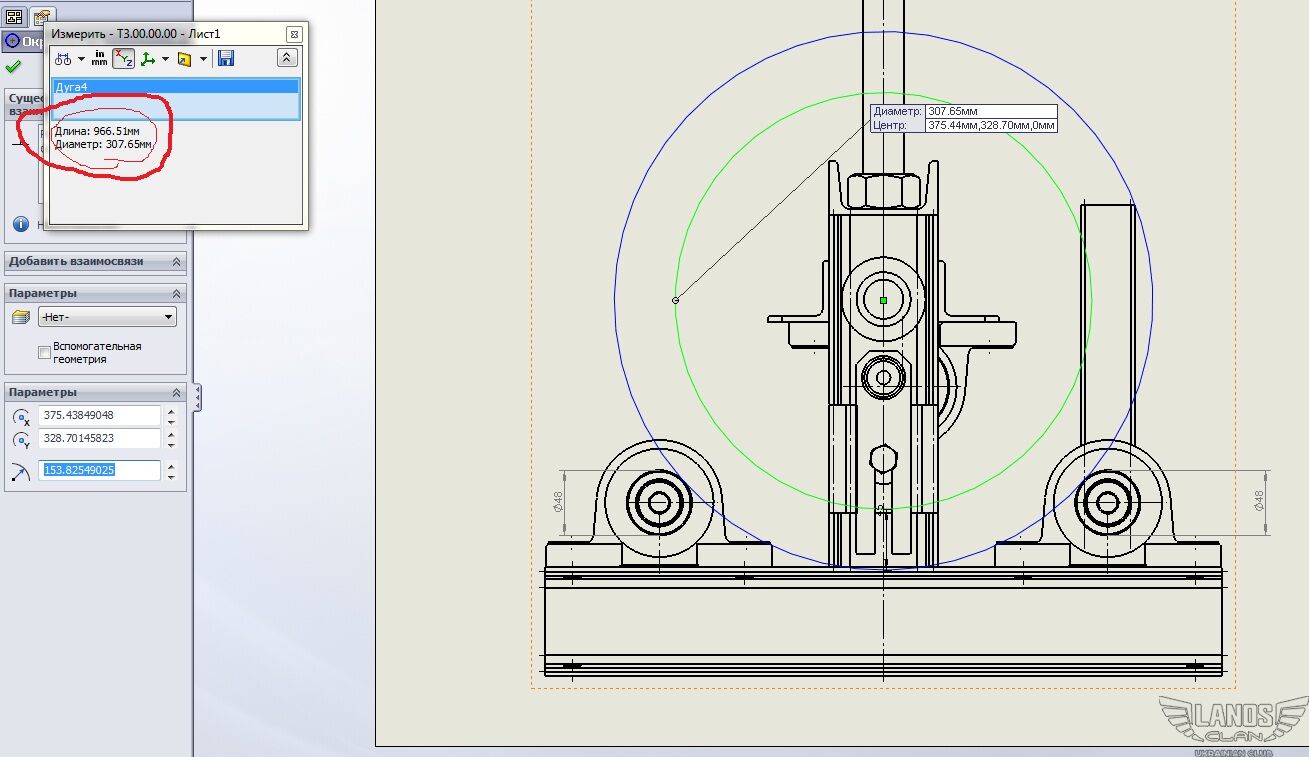The width and height of the screenshot is (1309, 757).
Task: Switch to the FeatureManager tree tab
Action: pyautogui.click(x=14, y=17)
